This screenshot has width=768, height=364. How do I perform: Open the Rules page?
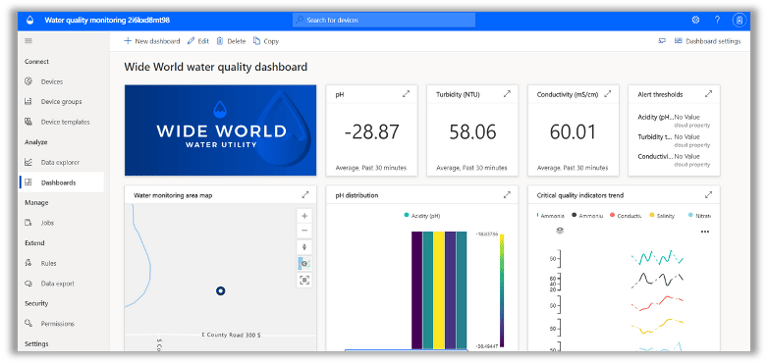pos(48,263)
